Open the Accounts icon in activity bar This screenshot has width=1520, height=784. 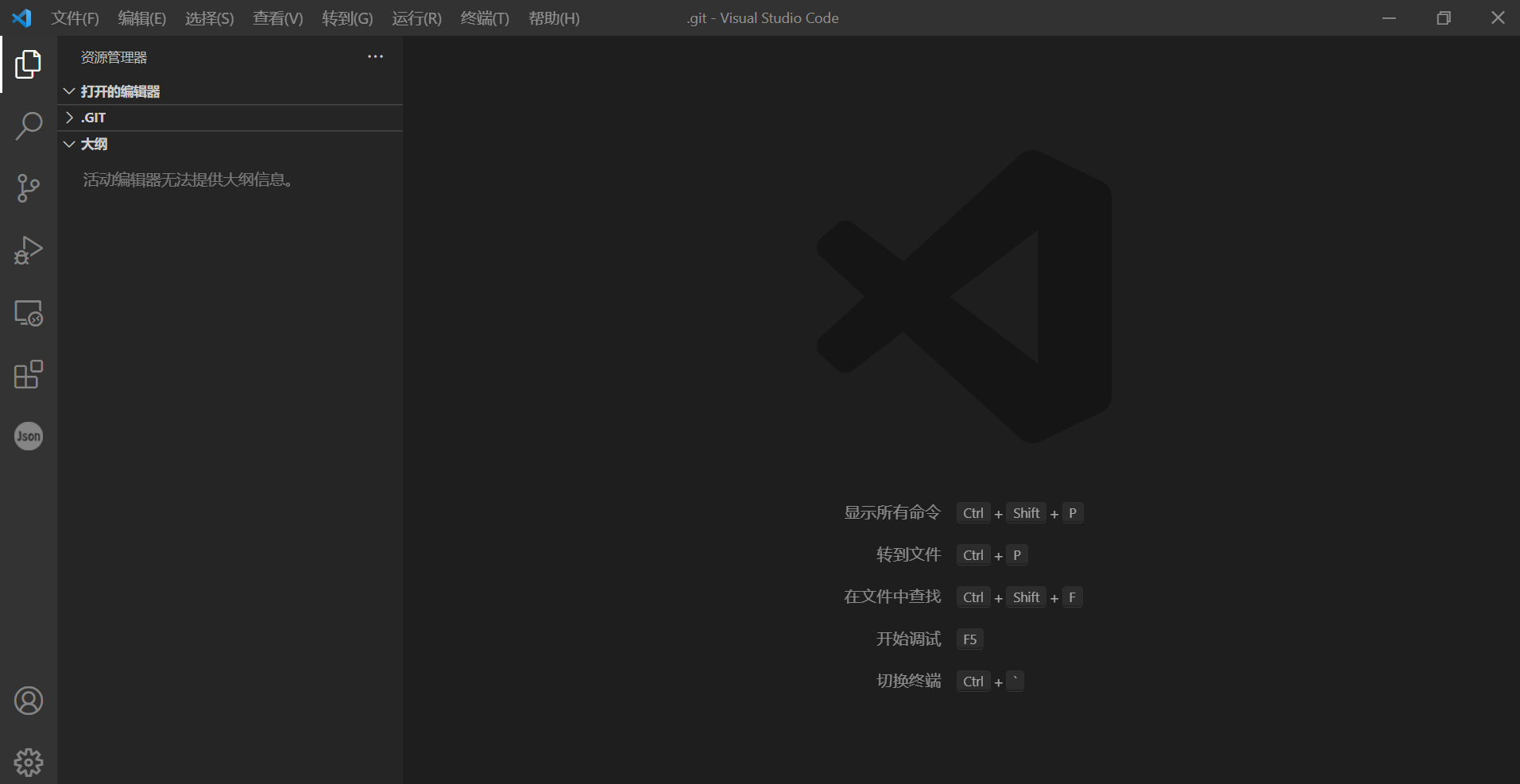tap(29, 701)
